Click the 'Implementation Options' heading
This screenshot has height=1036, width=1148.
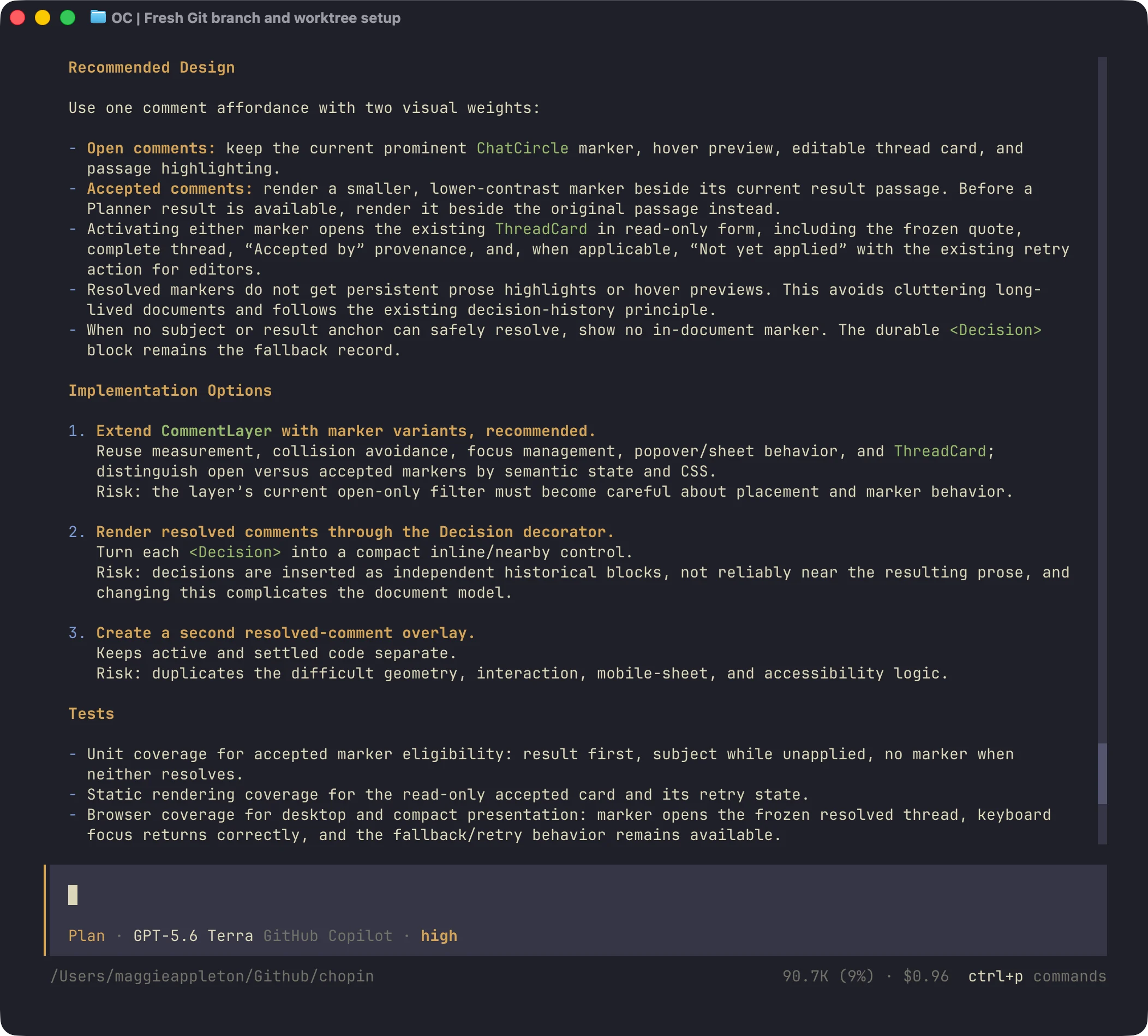tap(170, 390)
